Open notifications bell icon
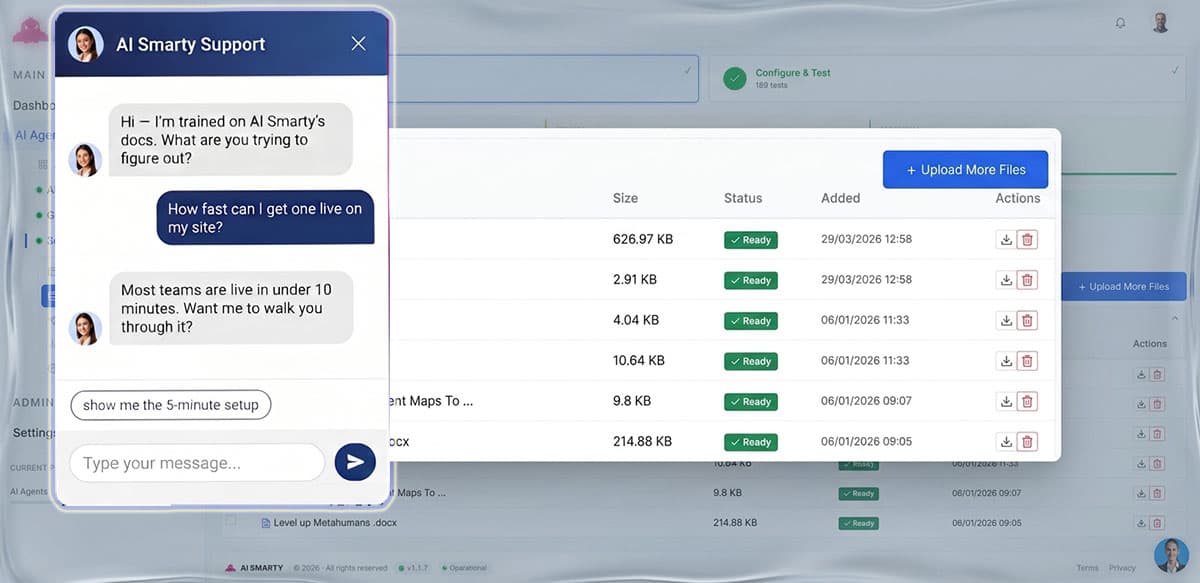The width and height of the screenshot is (1200, 583). [1120, 23]
